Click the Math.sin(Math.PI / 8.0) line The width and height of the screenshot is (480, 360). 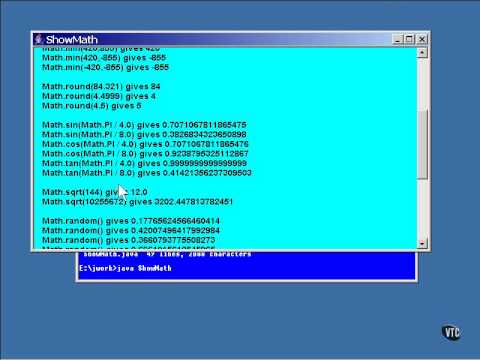pyautogui.click(x=144, y=135)
